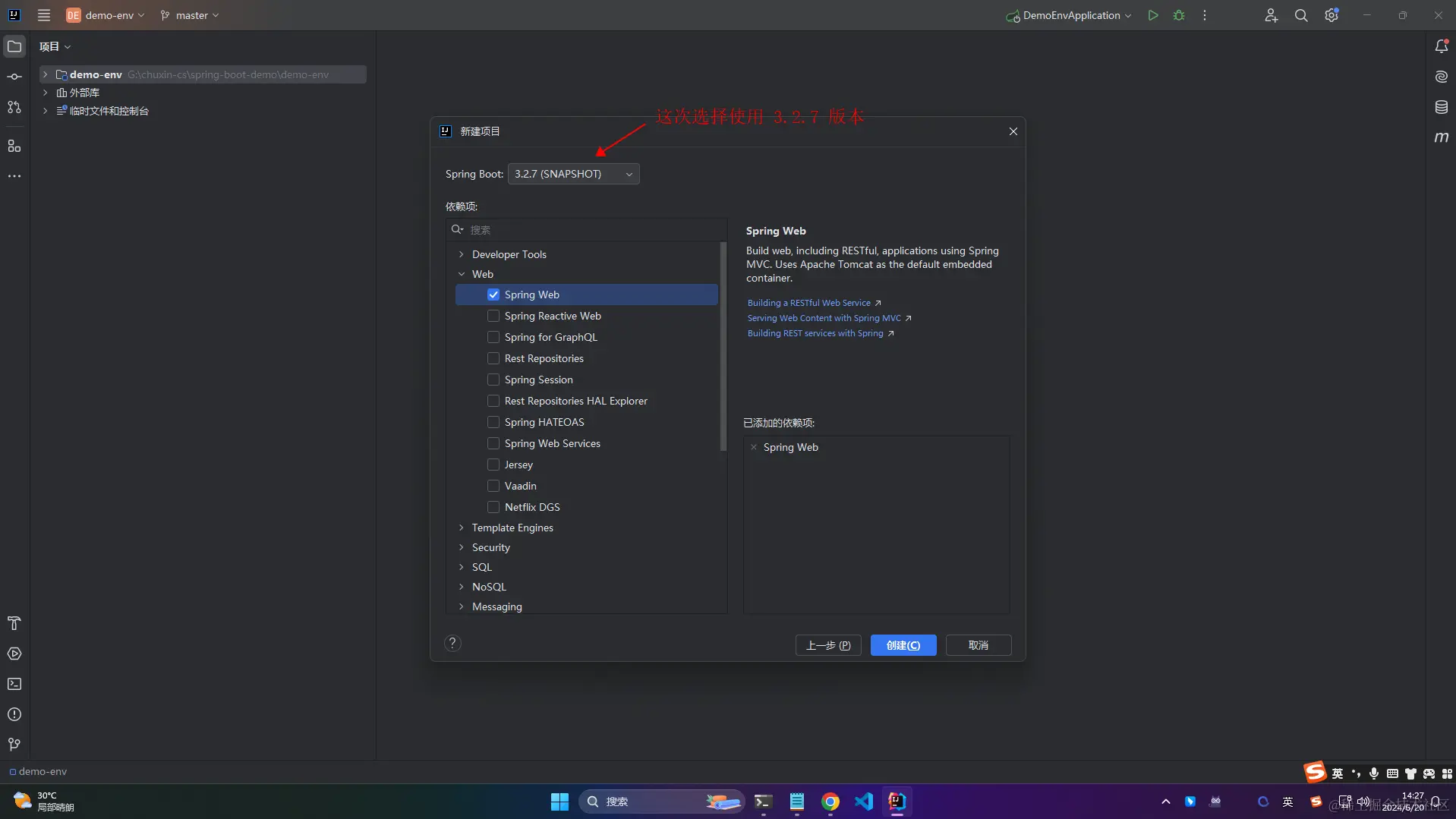Collapse the Web category

click(x=462, y=274)
